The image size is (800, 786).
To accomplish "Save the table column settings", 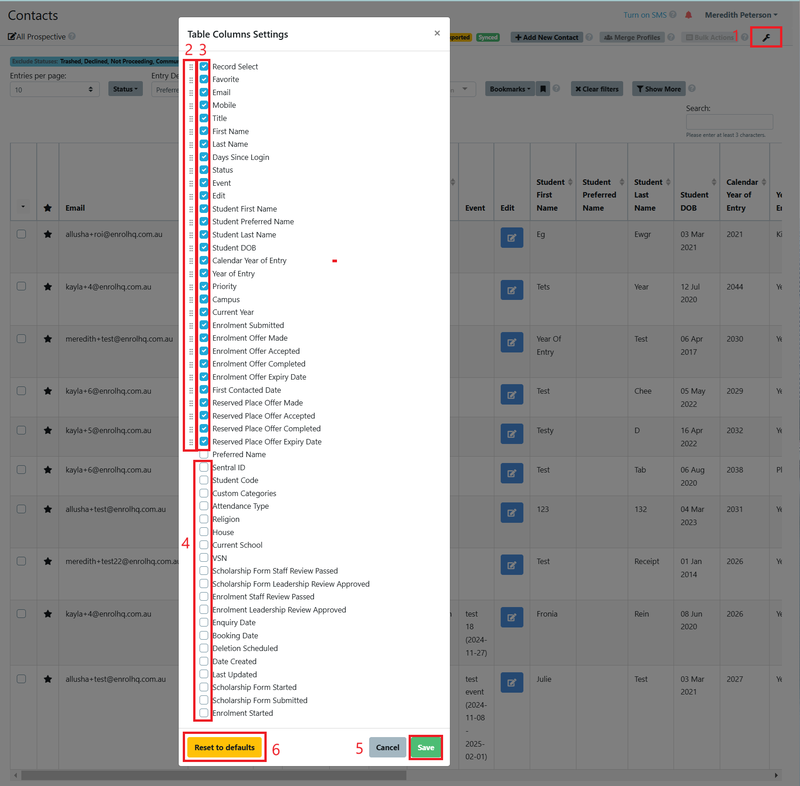I will point(426,745).
